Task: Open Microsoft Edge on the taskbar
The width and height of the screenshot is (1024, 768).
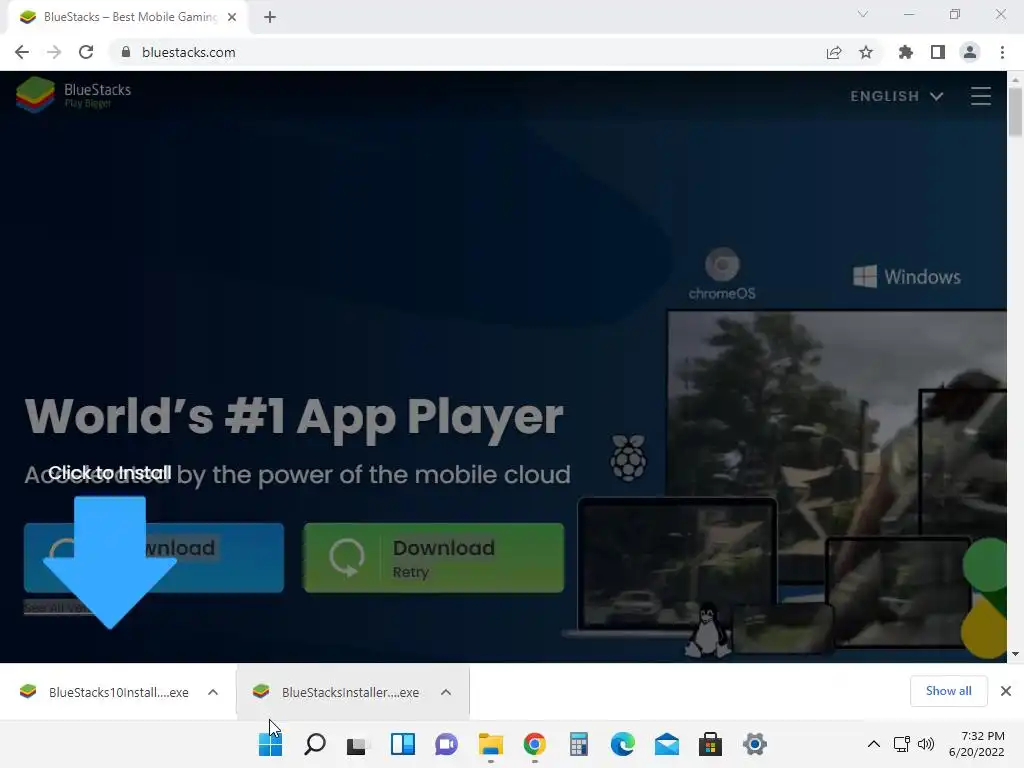Action: pyautogui.click(x=622, y=744)
